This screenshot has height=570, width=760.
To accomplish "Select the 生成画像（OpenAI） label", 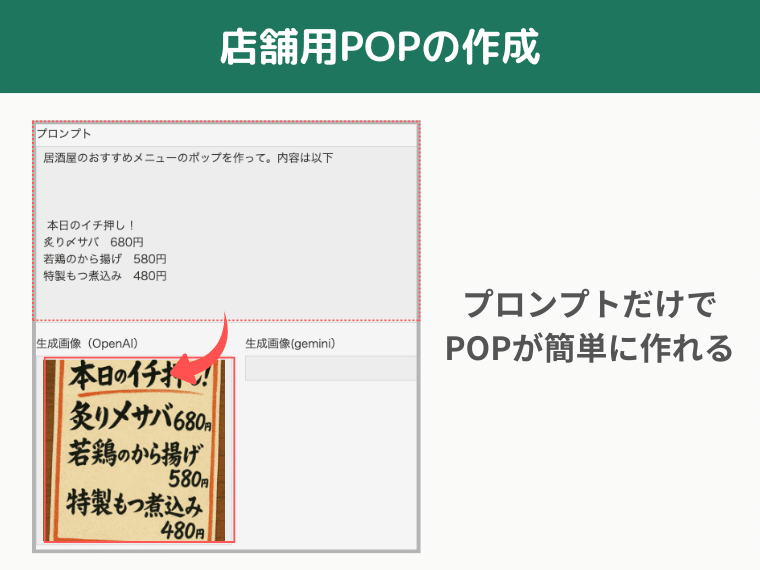I will point(87,343).
